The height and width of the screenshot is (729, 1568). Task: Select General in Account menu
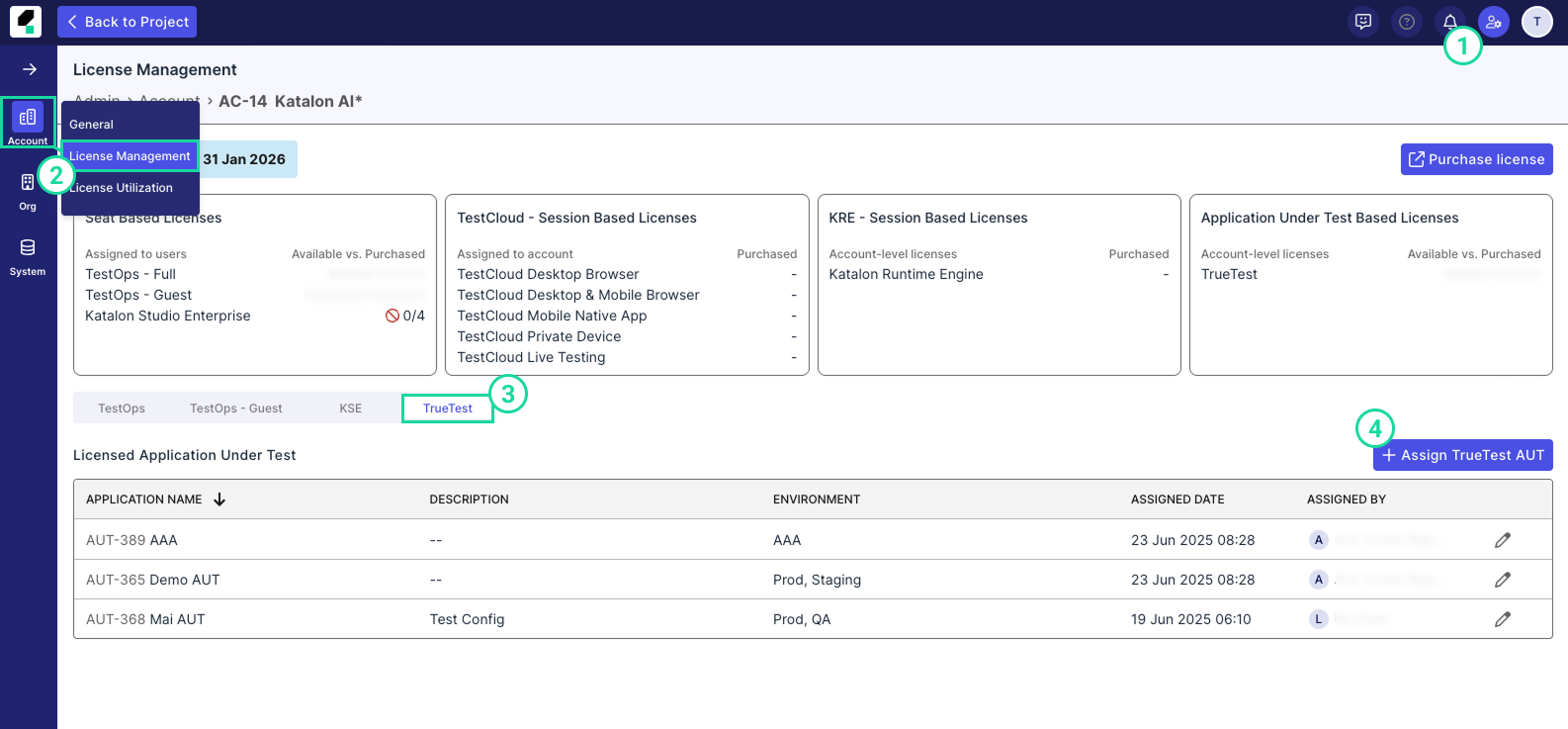130,125
